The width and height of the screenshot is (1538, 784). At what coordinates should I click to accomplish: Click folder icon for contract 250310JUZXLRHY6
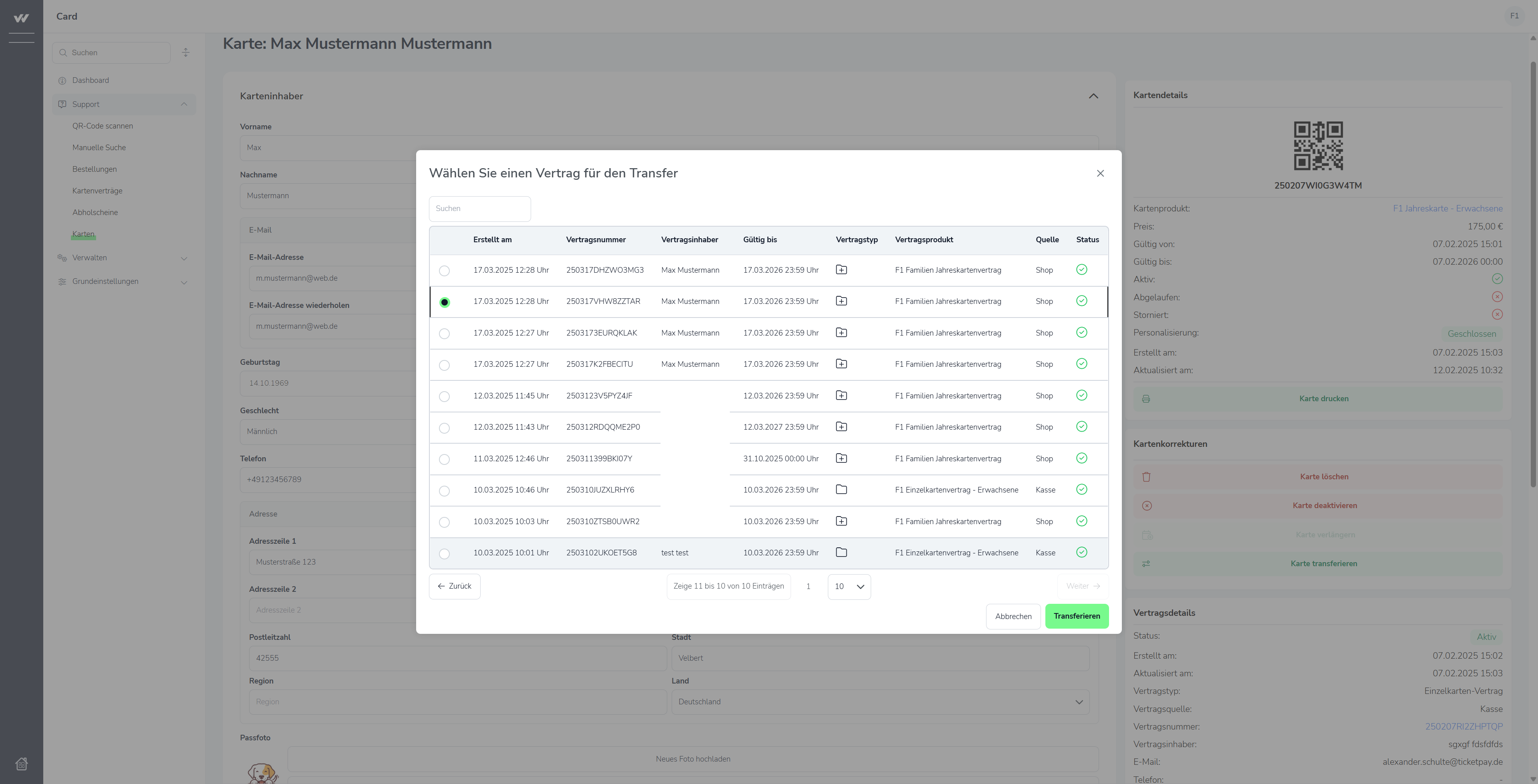tap(841, 490)
